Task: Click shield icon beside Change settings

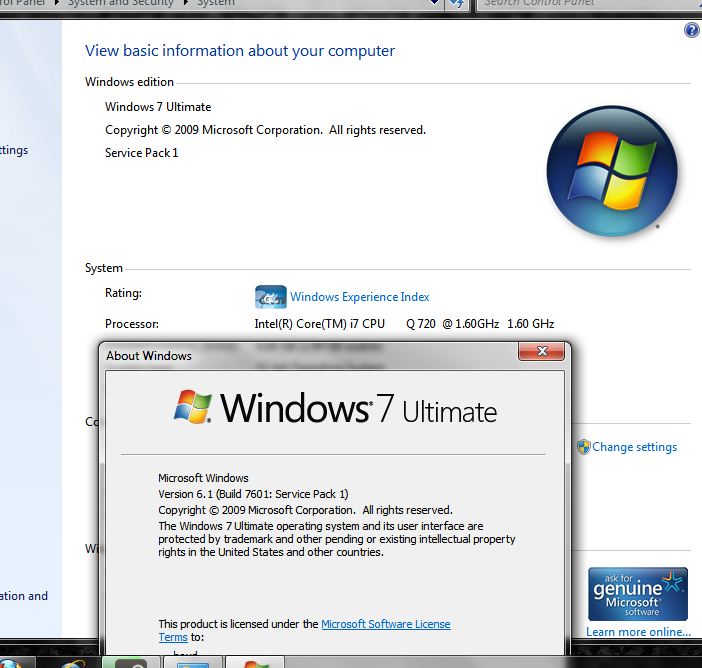Action: click(x=583, y=447)
